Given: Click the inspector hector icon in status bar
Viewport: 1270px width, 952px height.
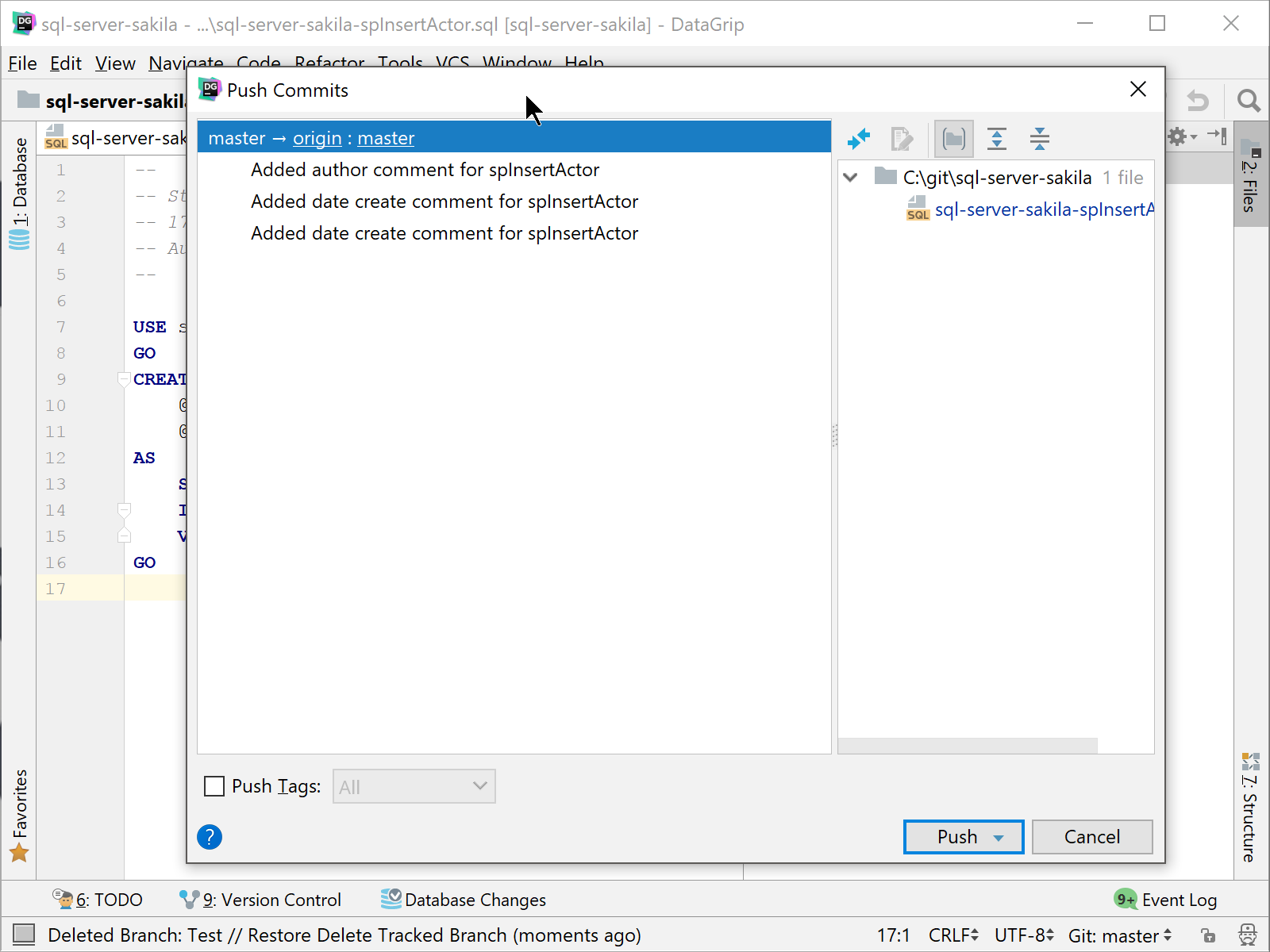Looking at the screenshot, I should (1248, 935).
